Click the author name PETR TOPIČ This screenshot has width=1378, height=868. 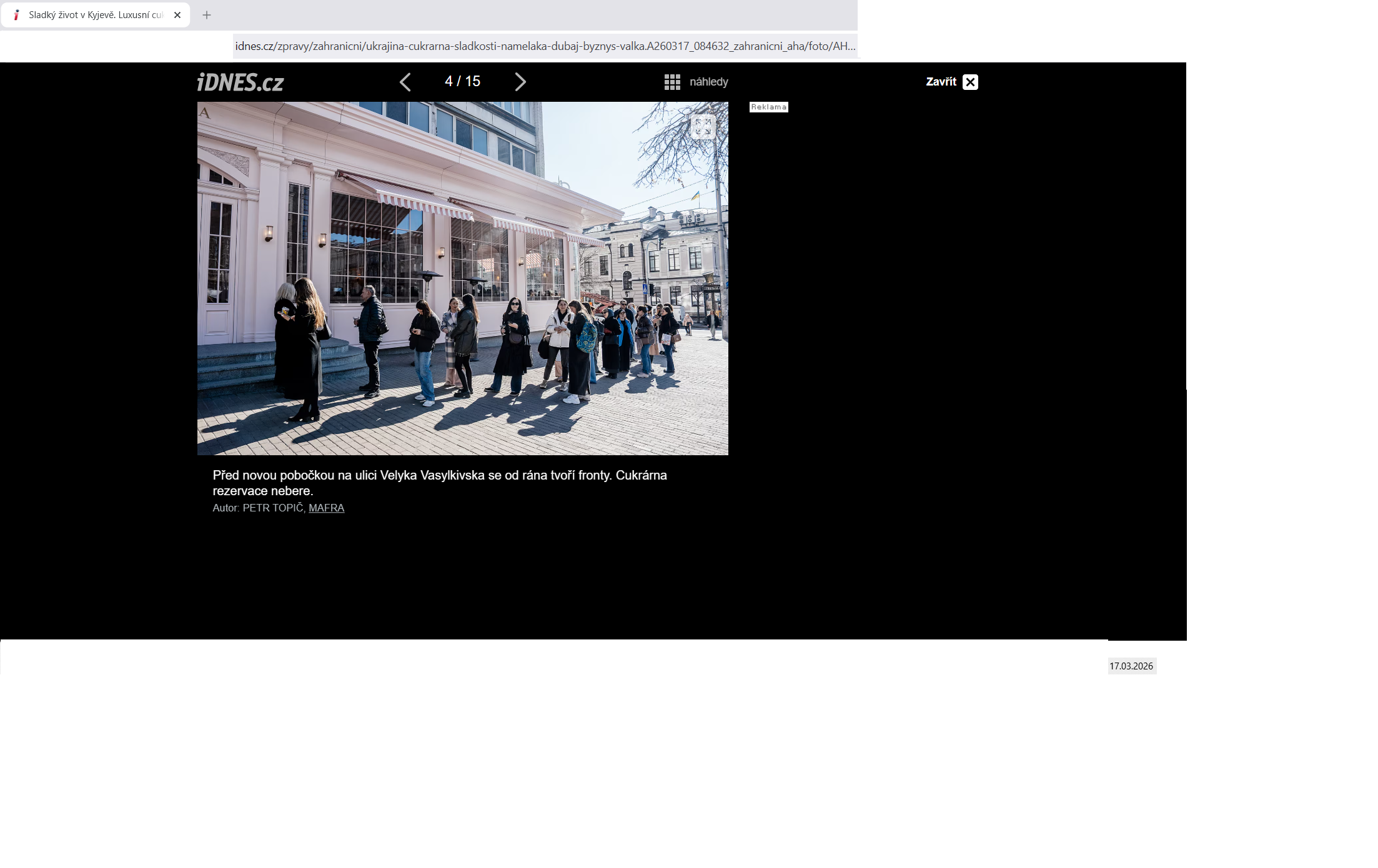(272, 508)
